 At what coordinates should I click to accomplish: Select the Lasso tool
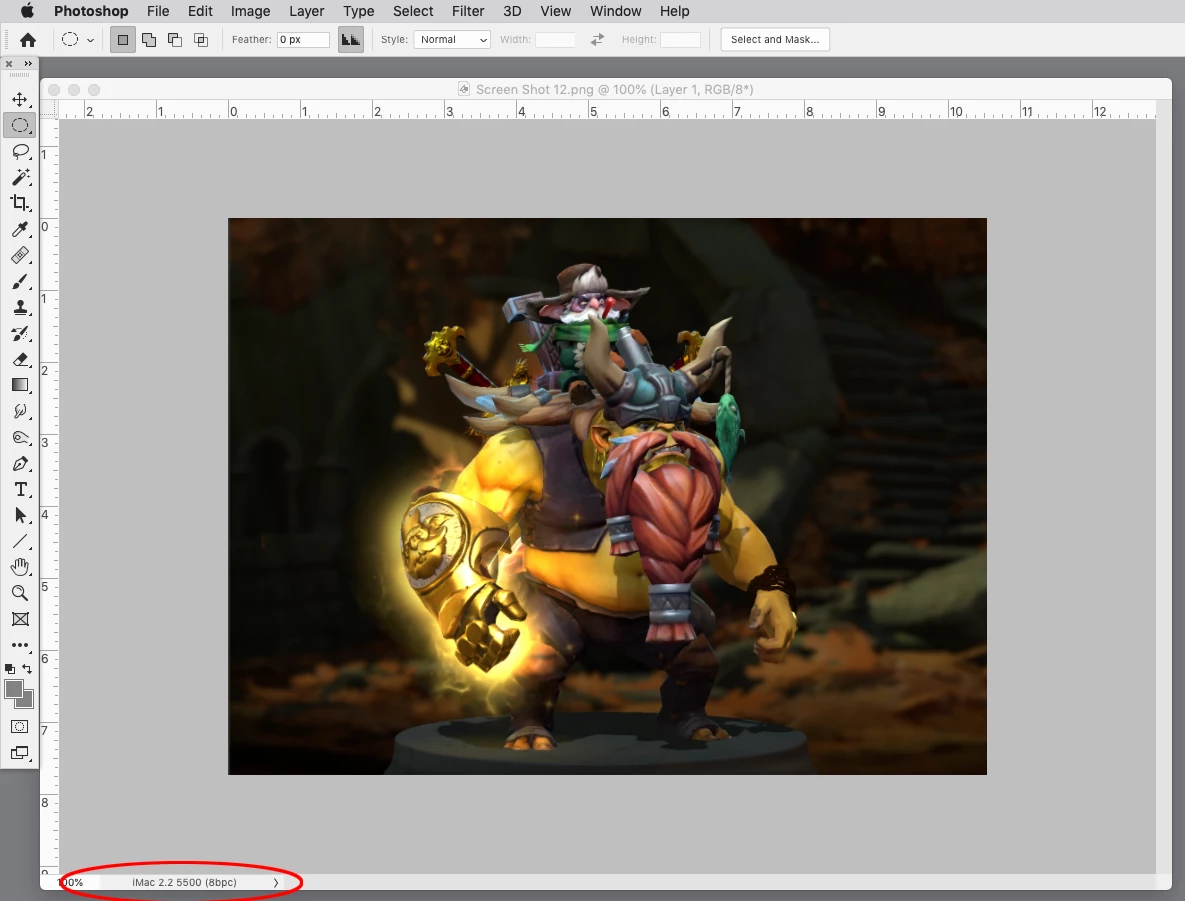[x=20, y=151]
